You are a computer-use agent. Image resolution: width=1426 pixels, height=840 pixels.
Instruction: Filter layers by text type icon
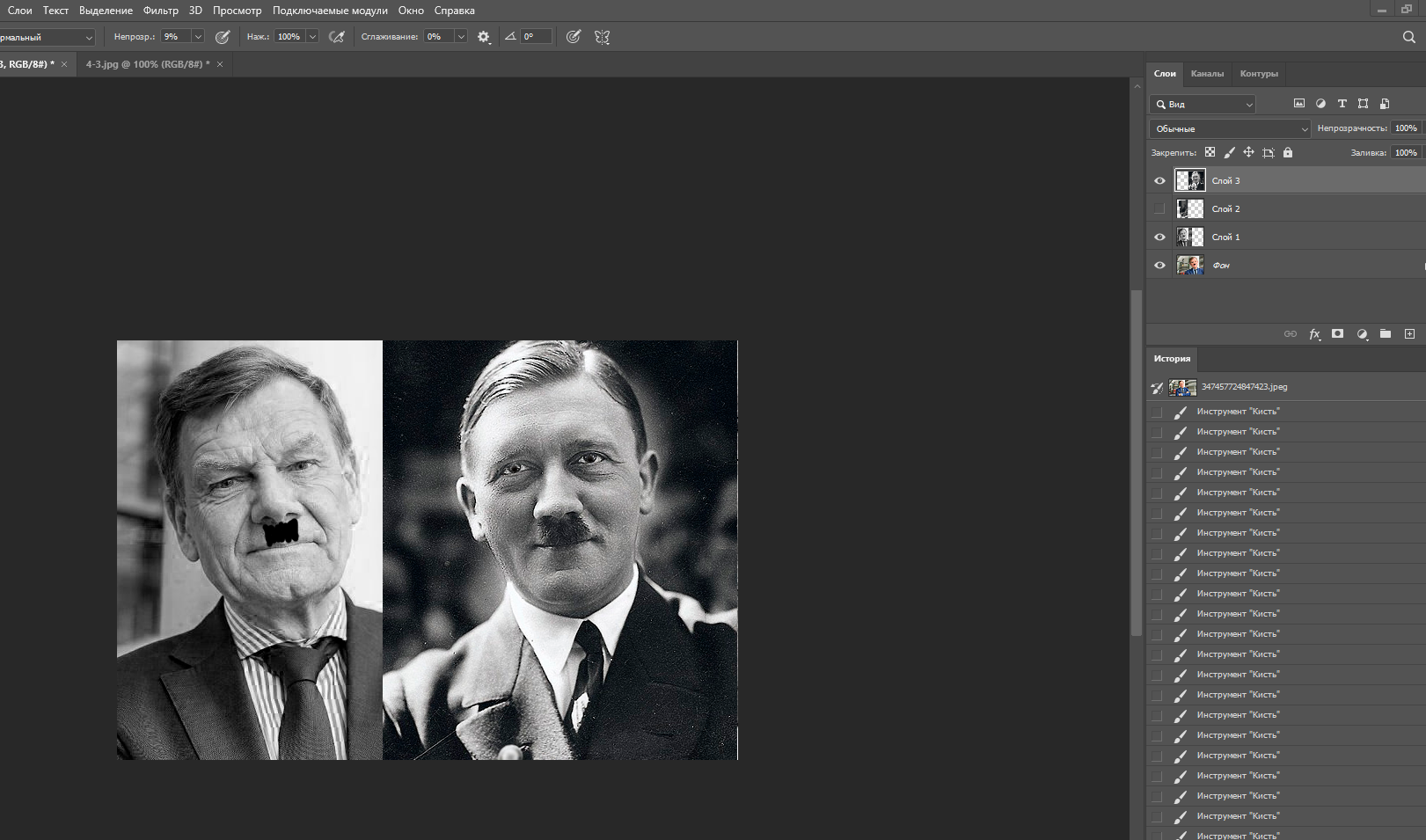tap(1342, 104)
